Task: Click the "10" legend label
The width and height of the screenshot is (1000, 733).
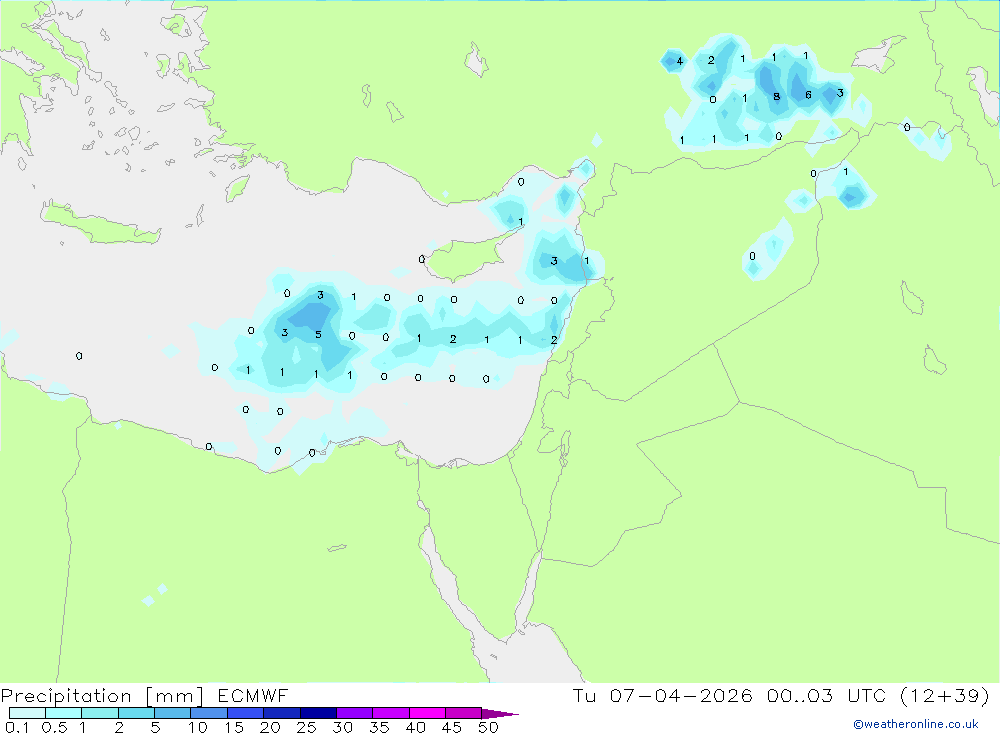Action: [x=198, y=727]
